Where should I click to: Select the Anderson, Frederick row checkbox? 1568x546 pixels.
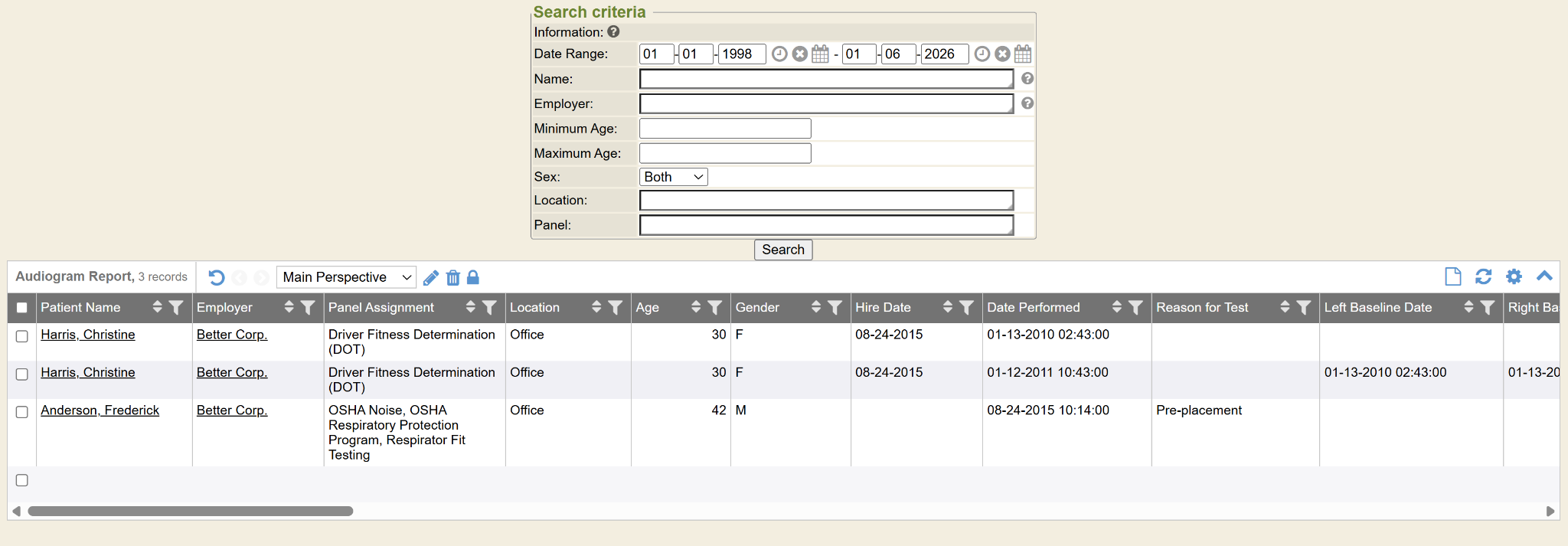(x=22, y=412)
